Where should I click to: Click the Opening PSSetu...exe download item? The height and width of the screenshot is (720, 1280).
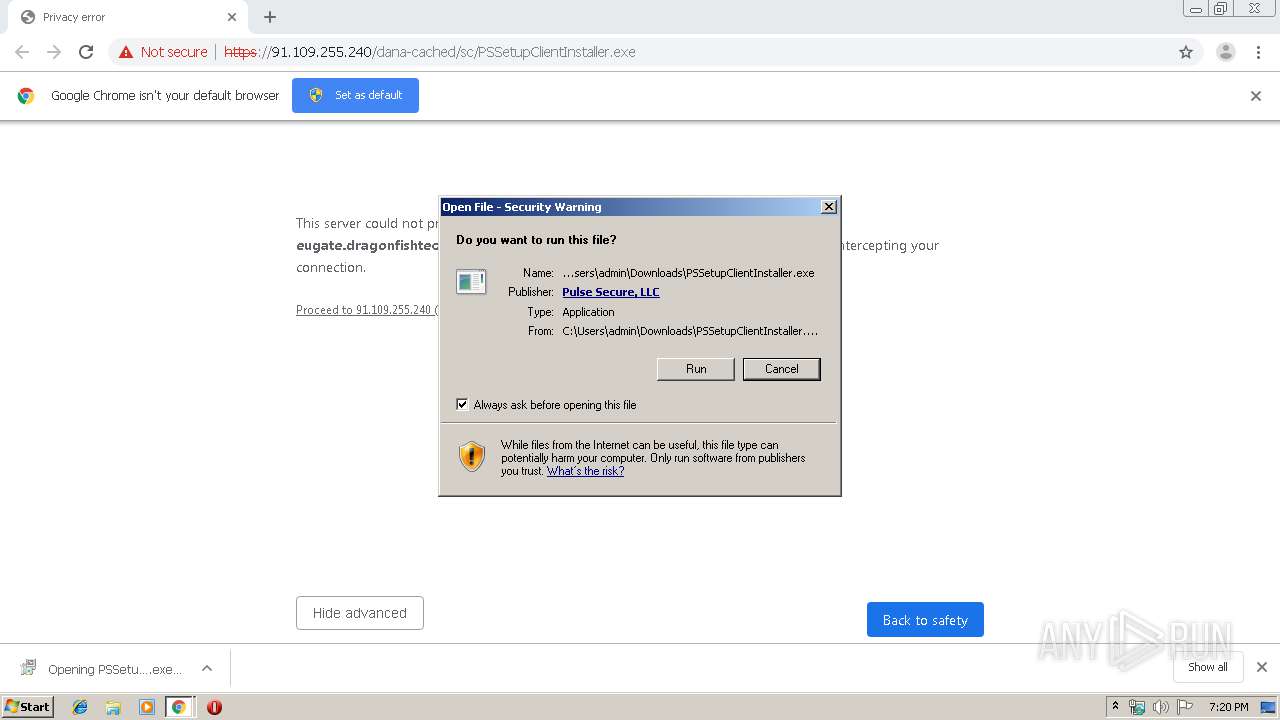[x=102, y=669]
